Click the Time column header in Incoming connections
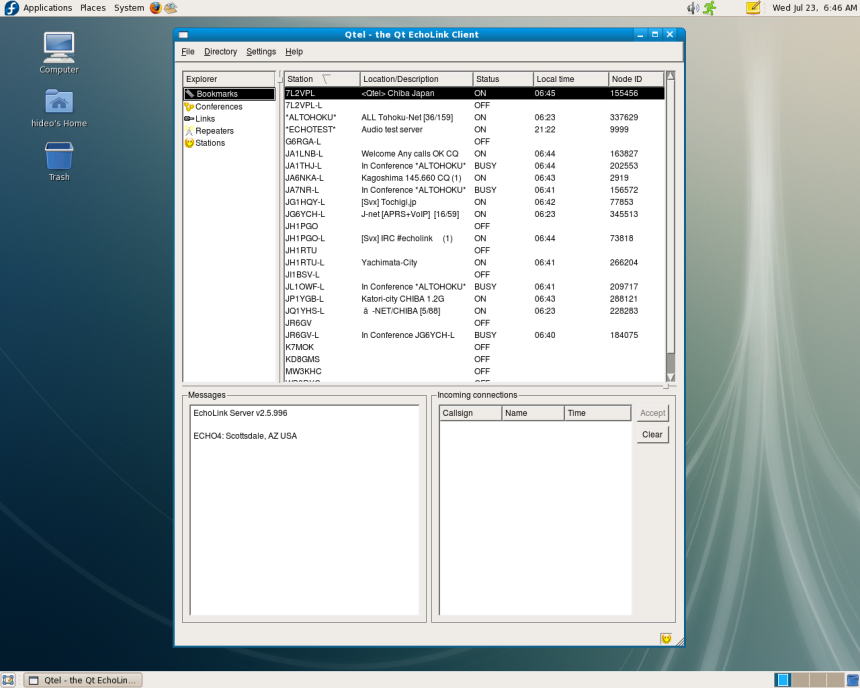 (598, 413)
